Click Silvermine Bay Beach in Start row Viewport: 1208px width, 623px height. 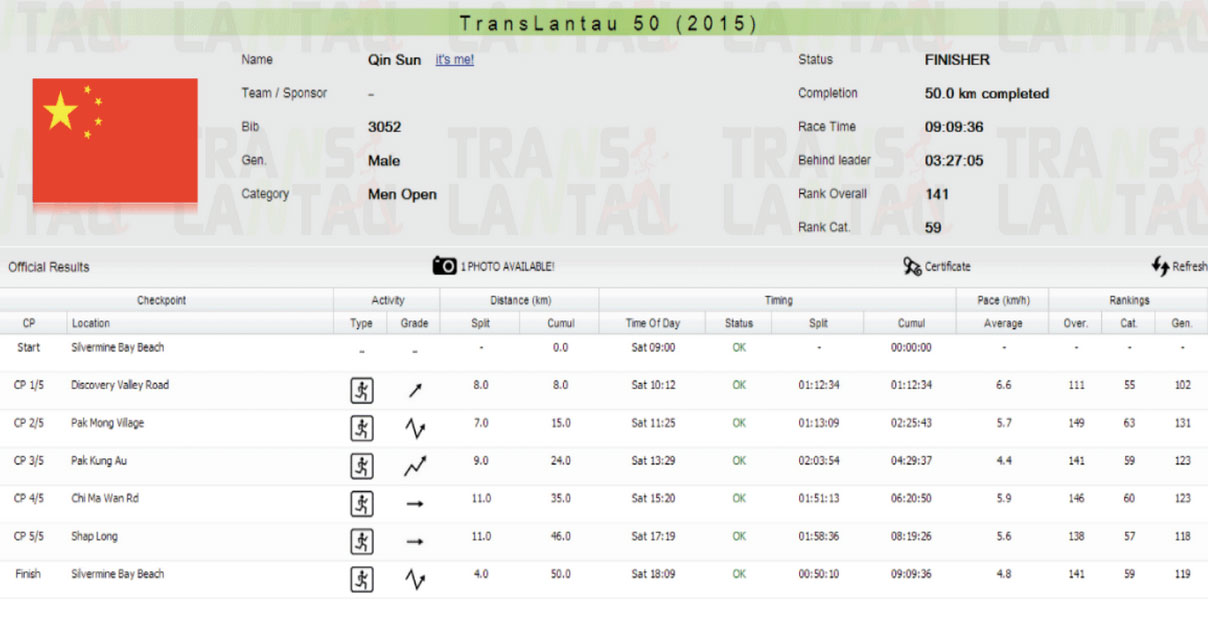click(x=118, y=347)
